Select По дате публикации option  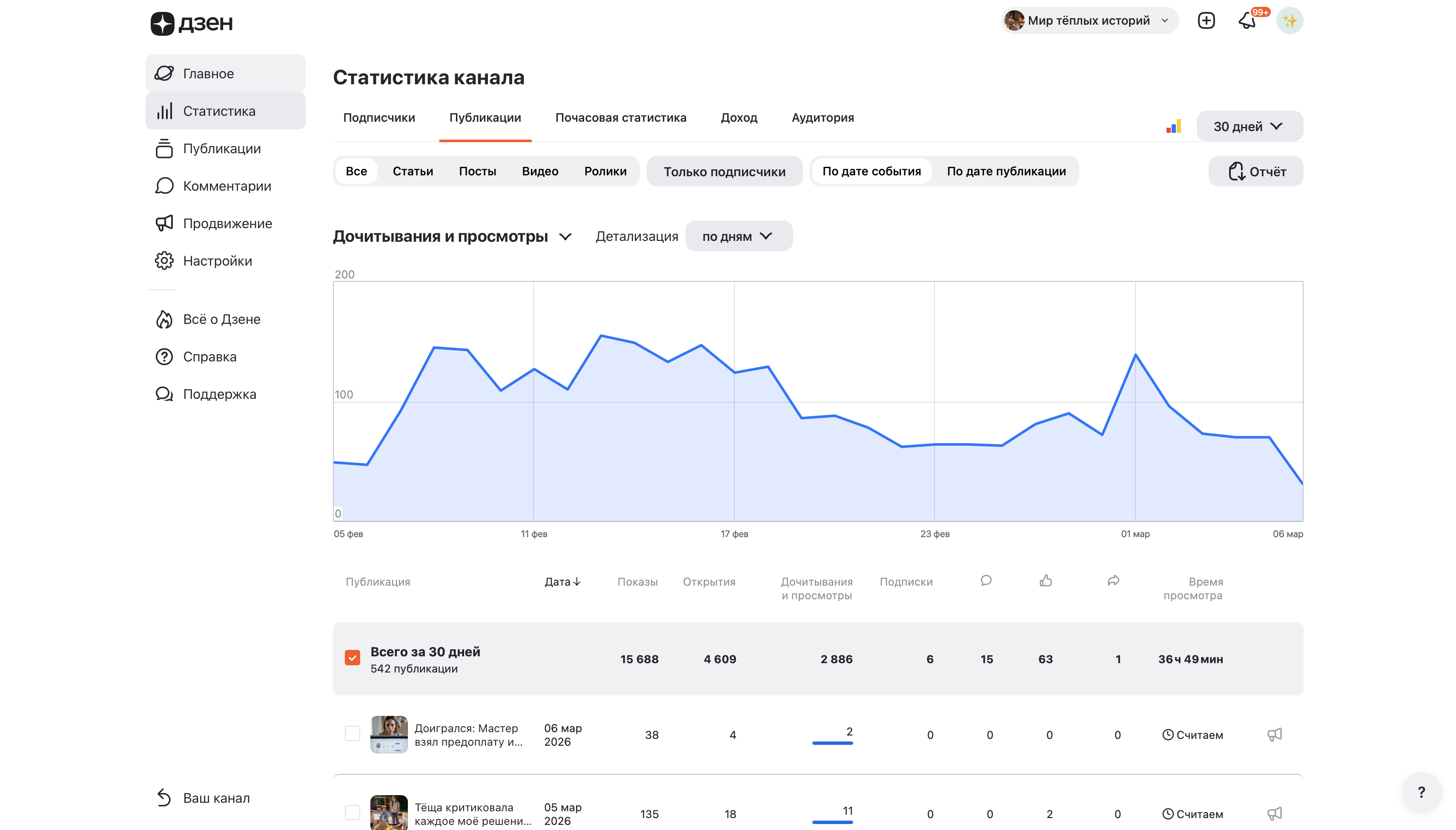(1006, 172)
